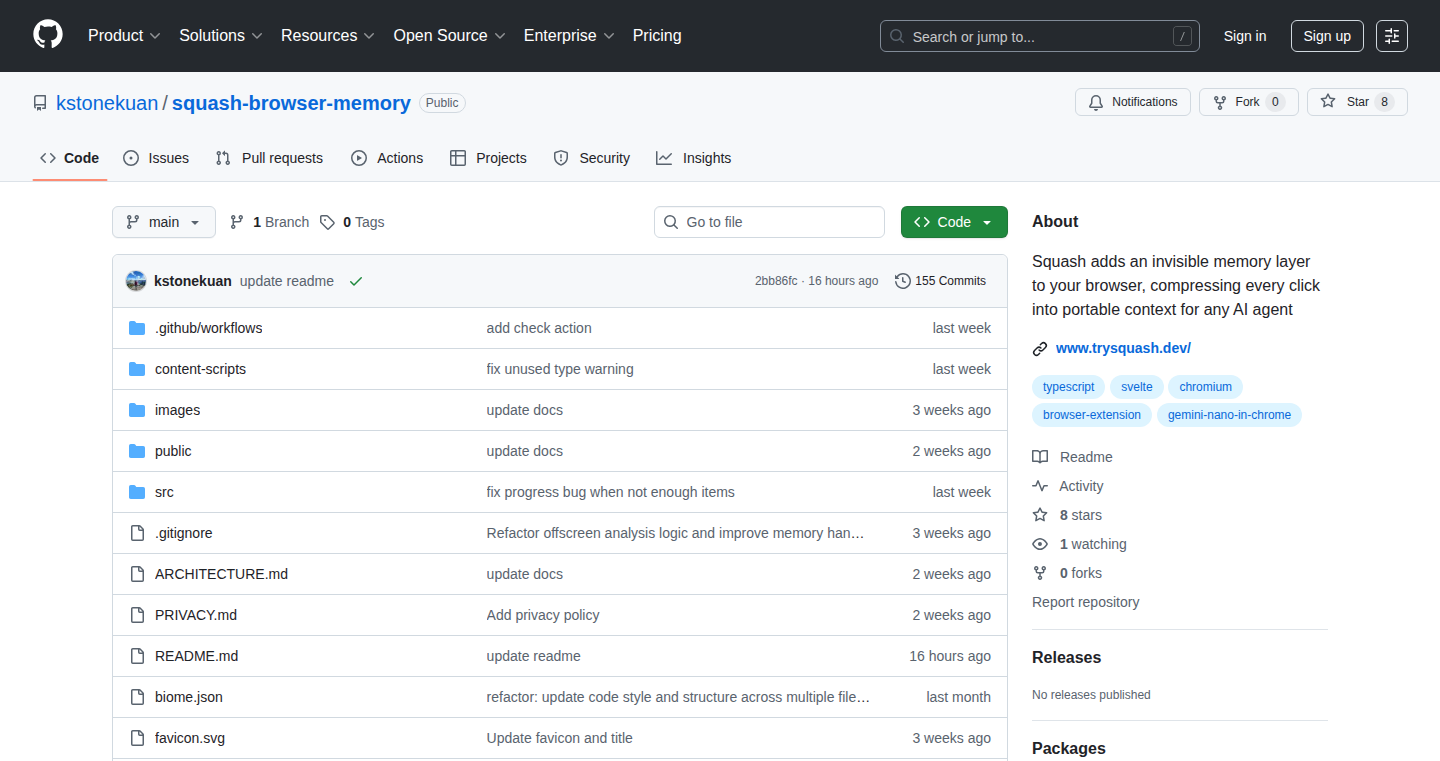Viewport: 1440px width, 761px height.
Task: Open the green Code dropdown button
Action: pos(954,222)
